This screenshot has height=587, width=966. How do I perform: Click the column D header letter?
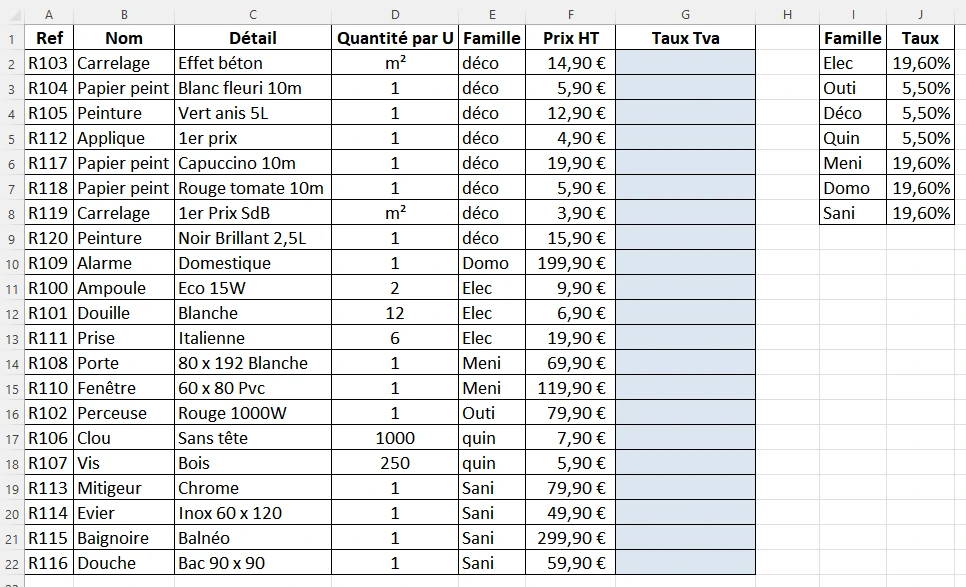pyautogui.click(x=395, y=14)
